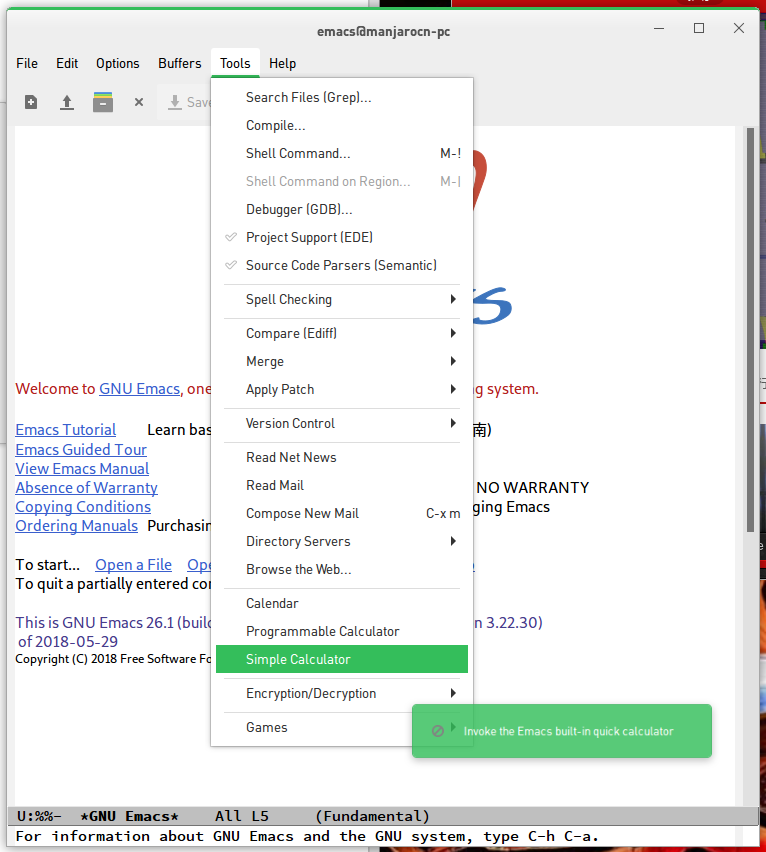Minimize the Emacs window
This screenshot has width=766, height=852.
[x=659, y=28]
